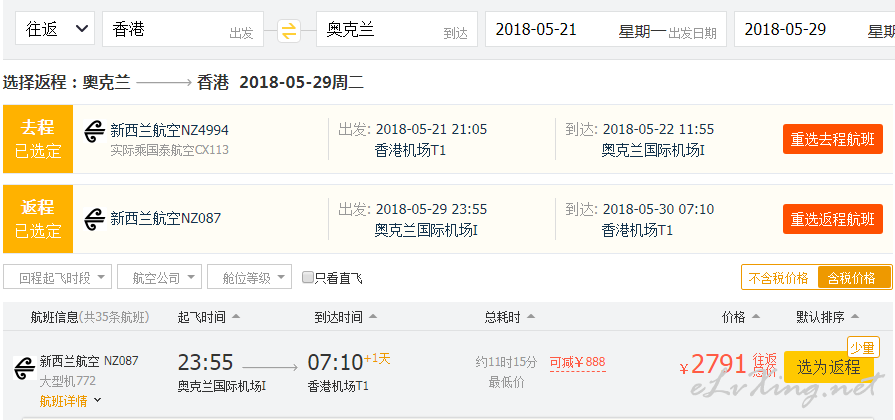Click 重选去程航班 button
The width and height of the screenshot is (895, 420).
(832, 139)
